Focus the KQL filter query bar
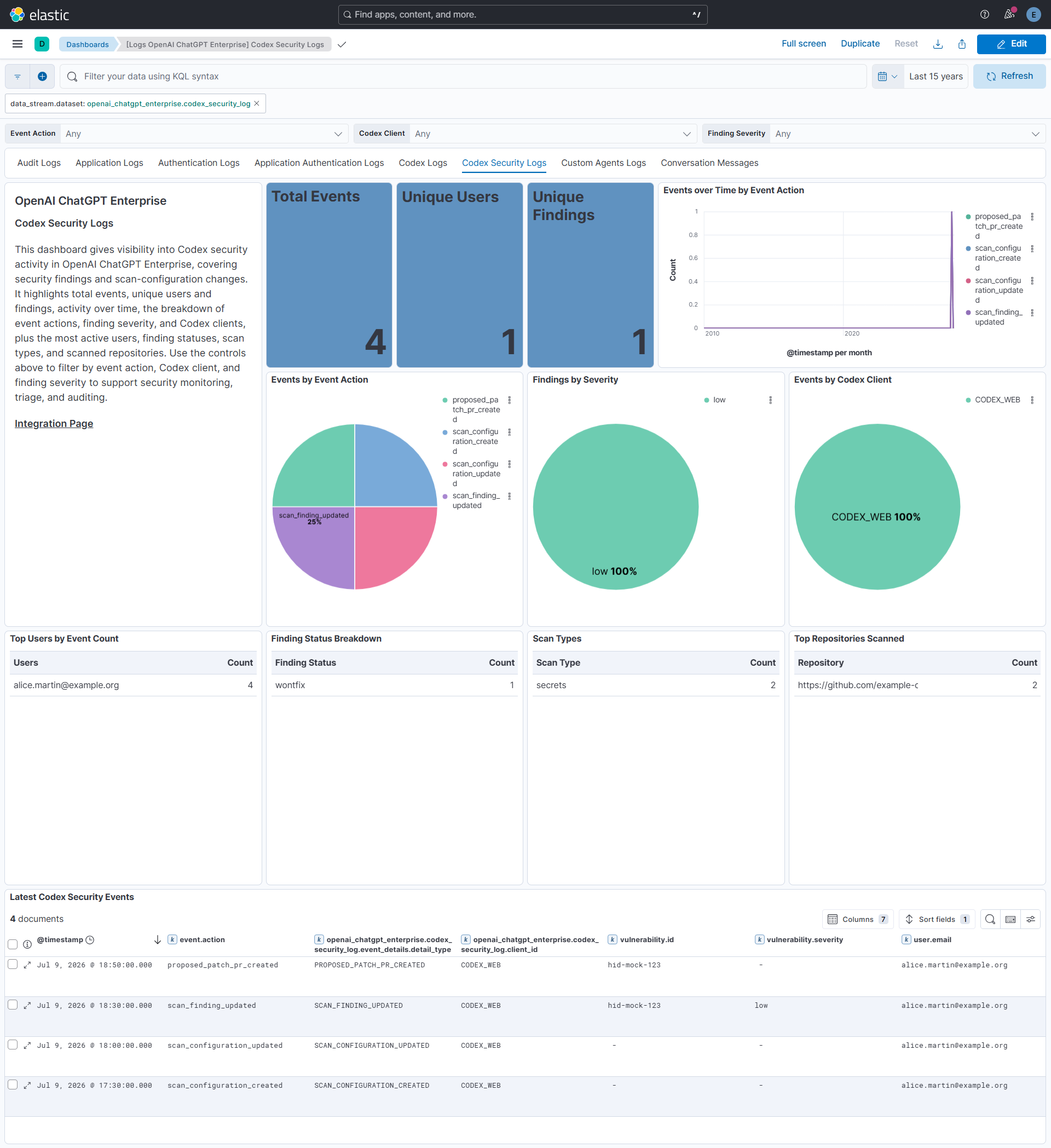1051x1148 pixels. click(x=463, y=76)
